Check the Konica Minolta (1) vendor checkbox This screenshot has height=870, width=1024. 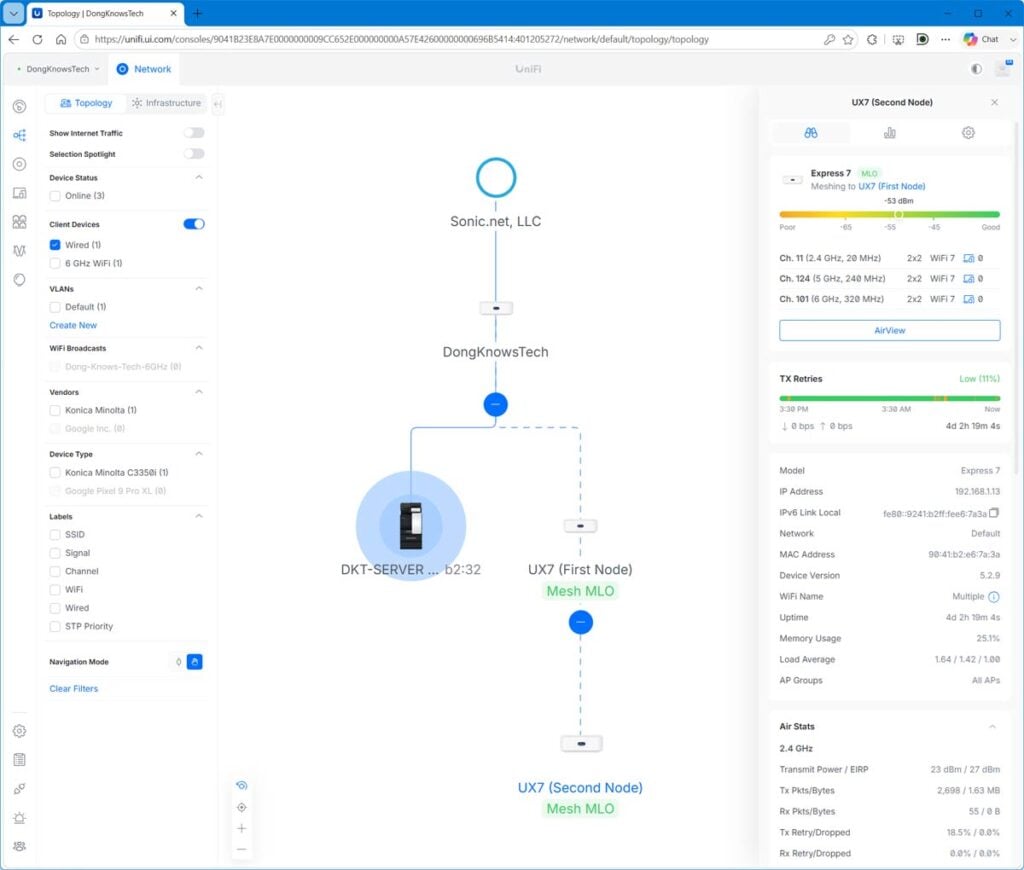coord(55,410)
